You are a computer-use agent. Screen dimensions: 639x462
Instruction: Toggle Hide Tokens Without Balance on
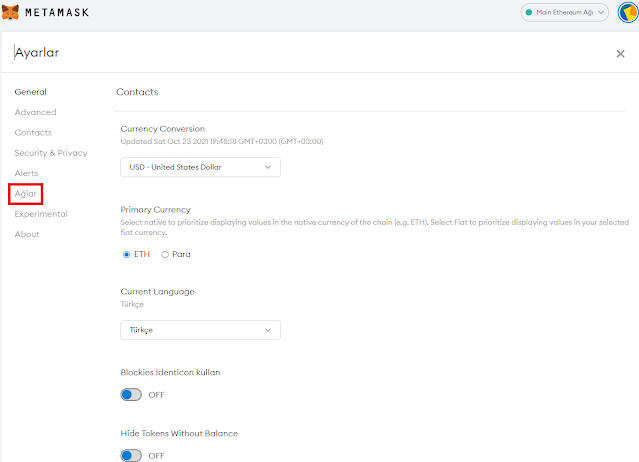131,455
